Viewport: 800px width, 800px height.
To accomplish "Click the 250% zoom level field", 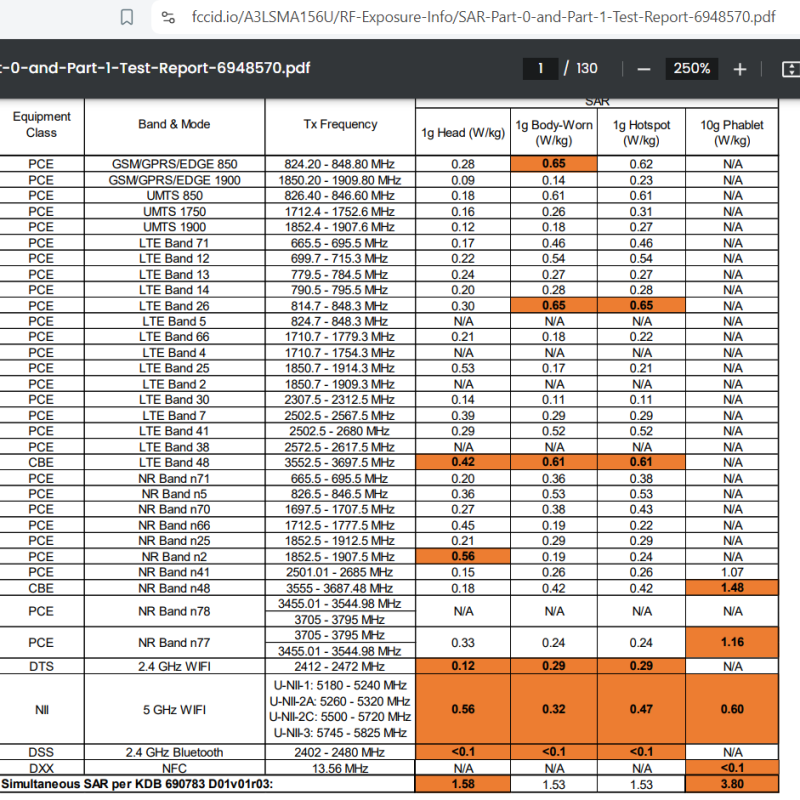I will 692,69.
